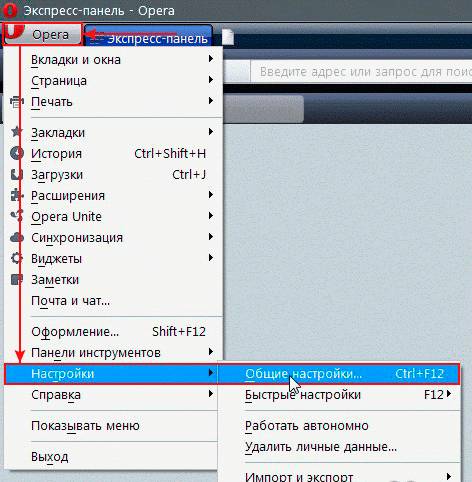Open Импорт и экспорт submenu
The height and width of the screenshot is (482, 472).
pyautogui.click(x=339, y=476)
